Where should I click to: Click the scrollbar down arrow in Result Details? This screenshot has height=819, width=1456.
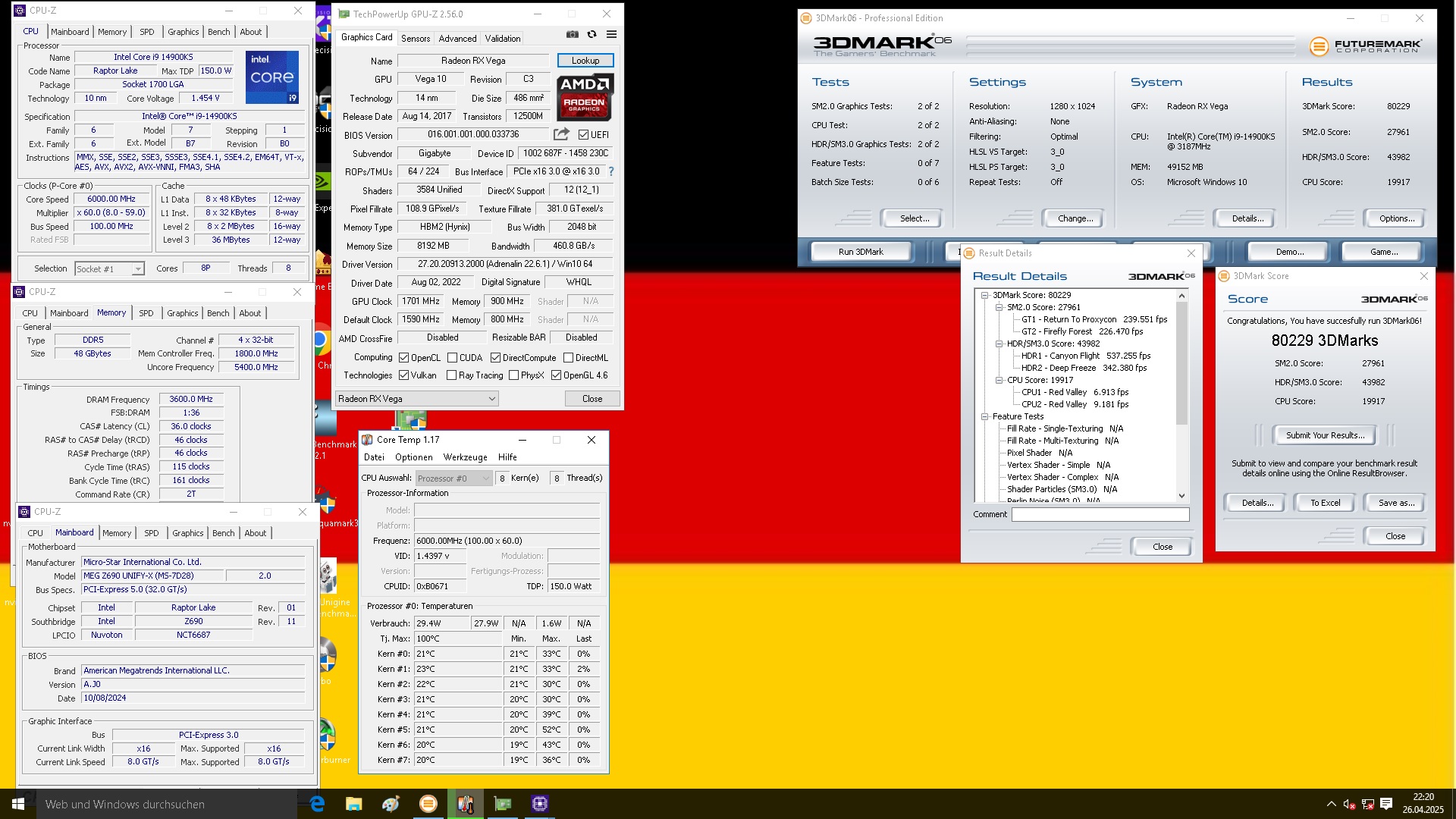coord(1181,496)
